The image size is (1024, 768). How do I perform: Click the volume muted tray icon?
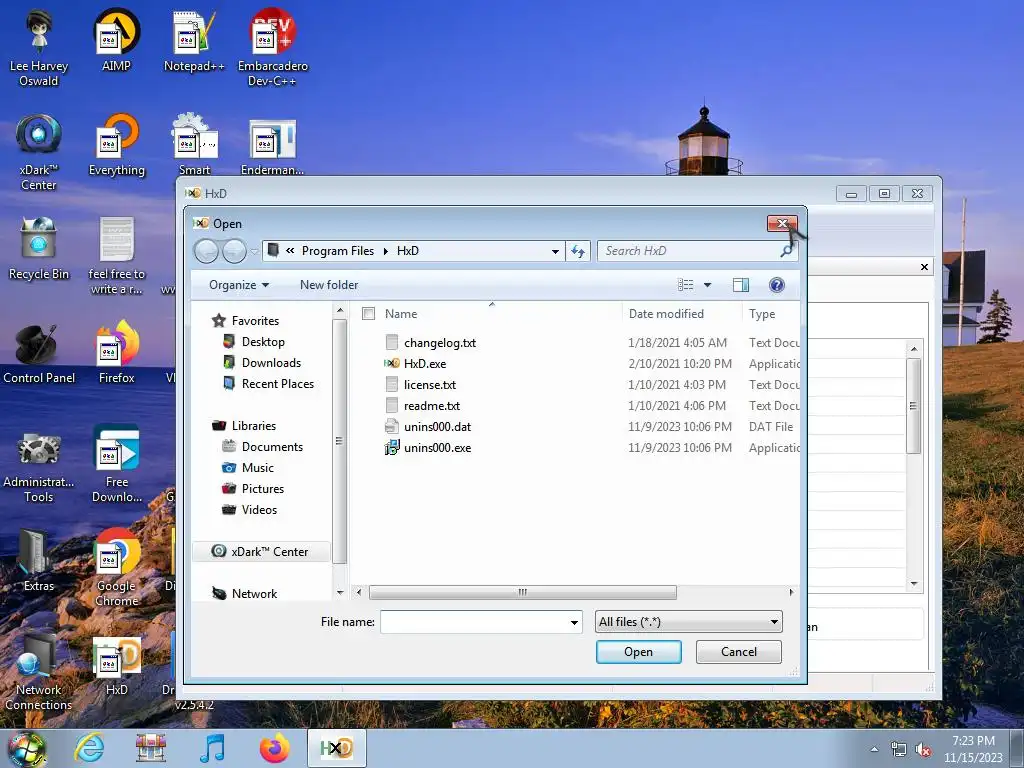923,750
